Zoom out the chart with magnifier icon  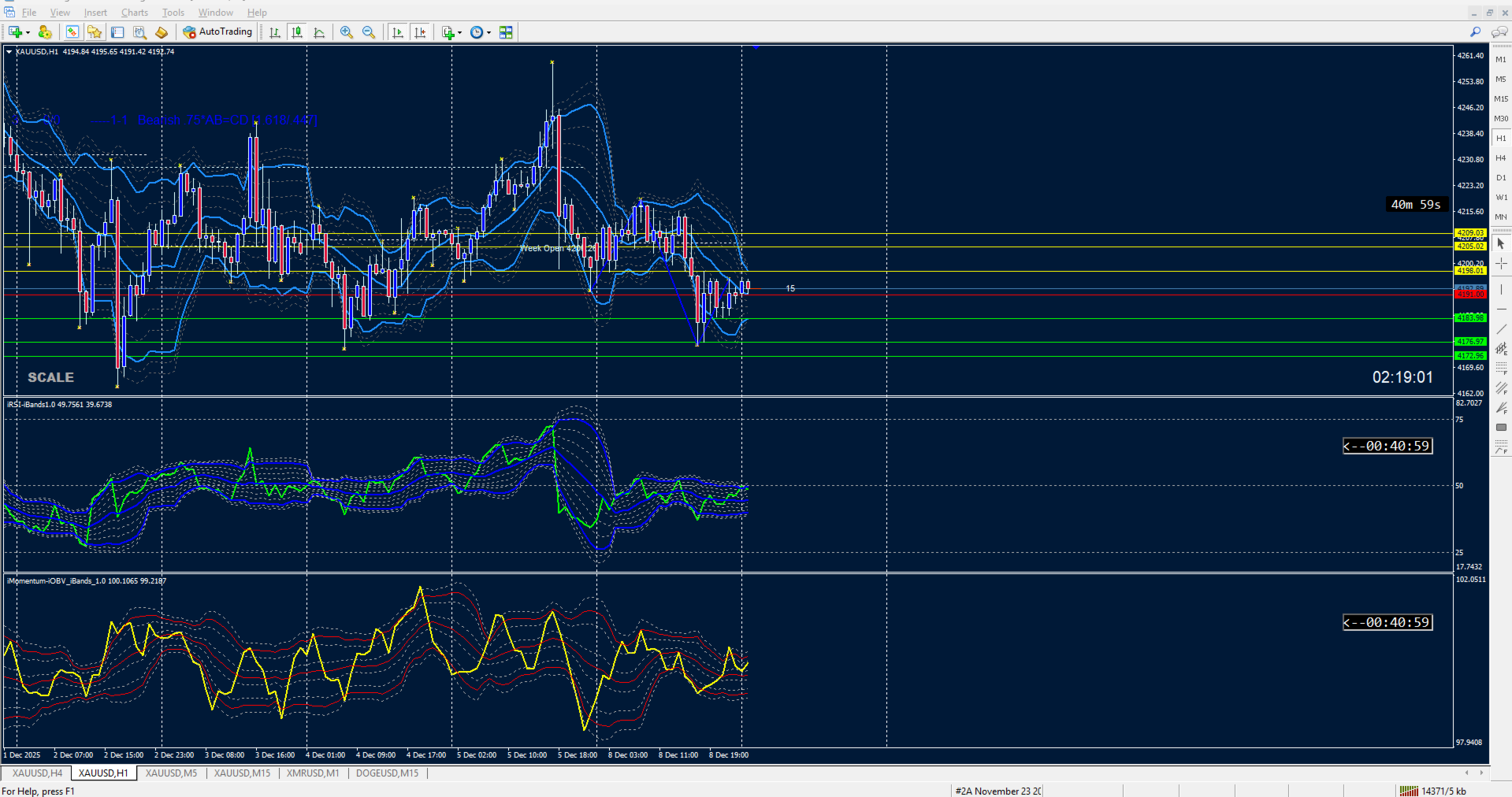click(x=369, y=32)
